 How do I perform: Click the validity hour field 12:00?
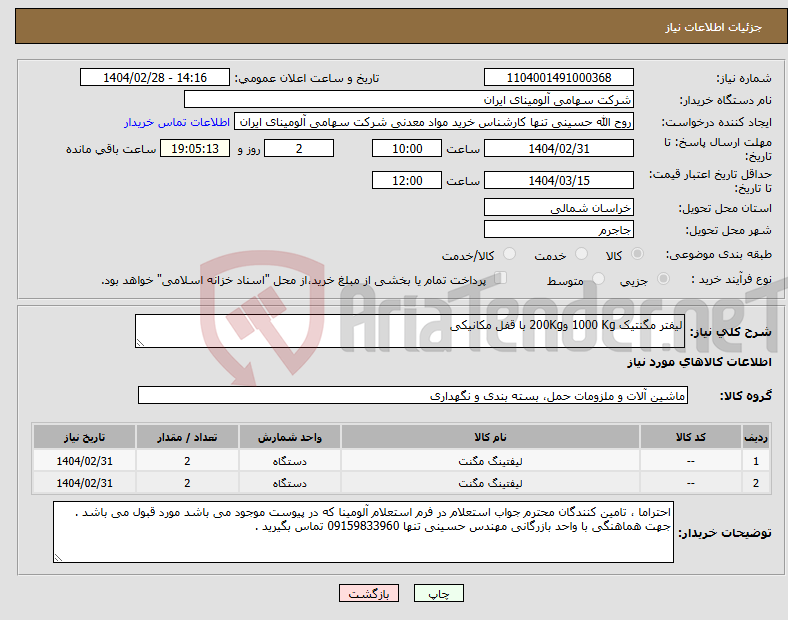(407, 180)
